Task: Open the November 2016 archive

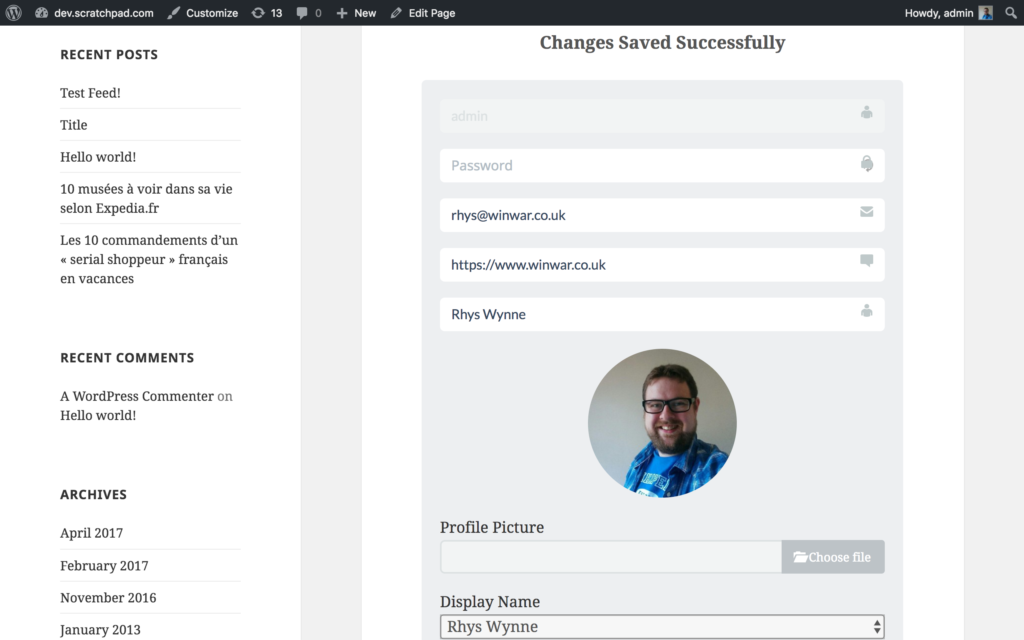Action: (108, 598)
